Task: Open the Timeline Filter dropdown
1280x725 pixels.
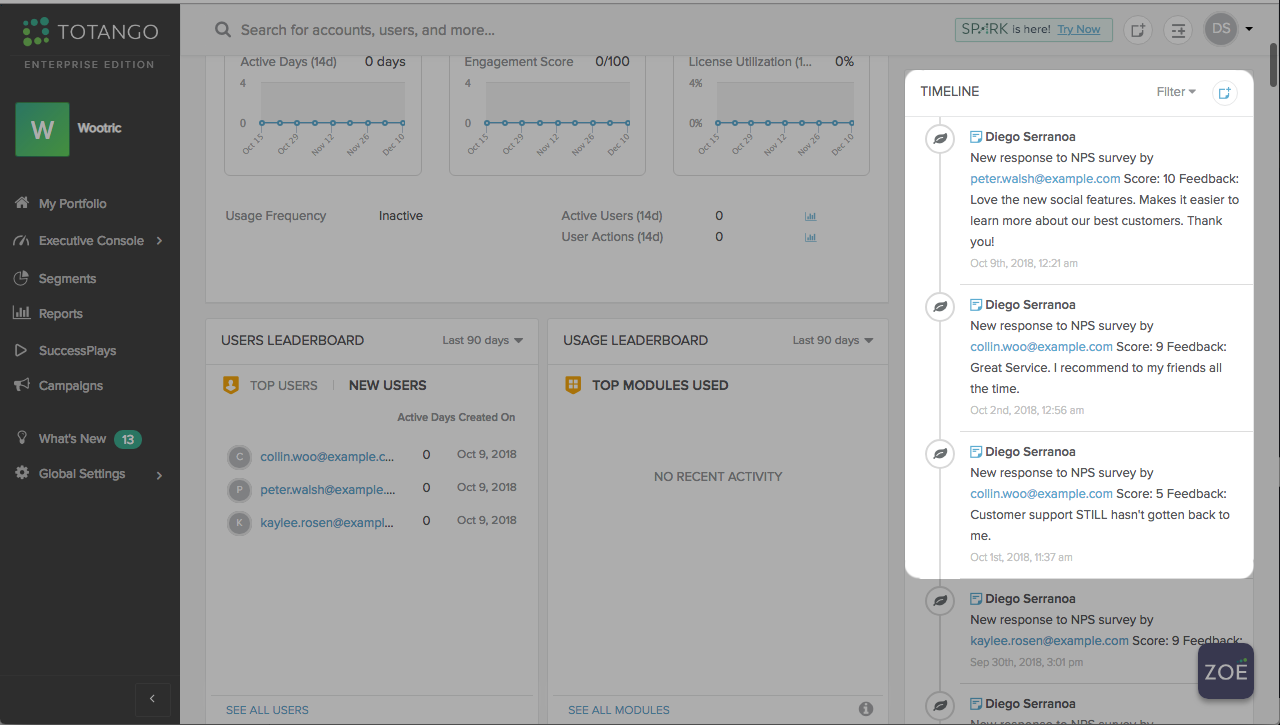Action: (1176, 92)
